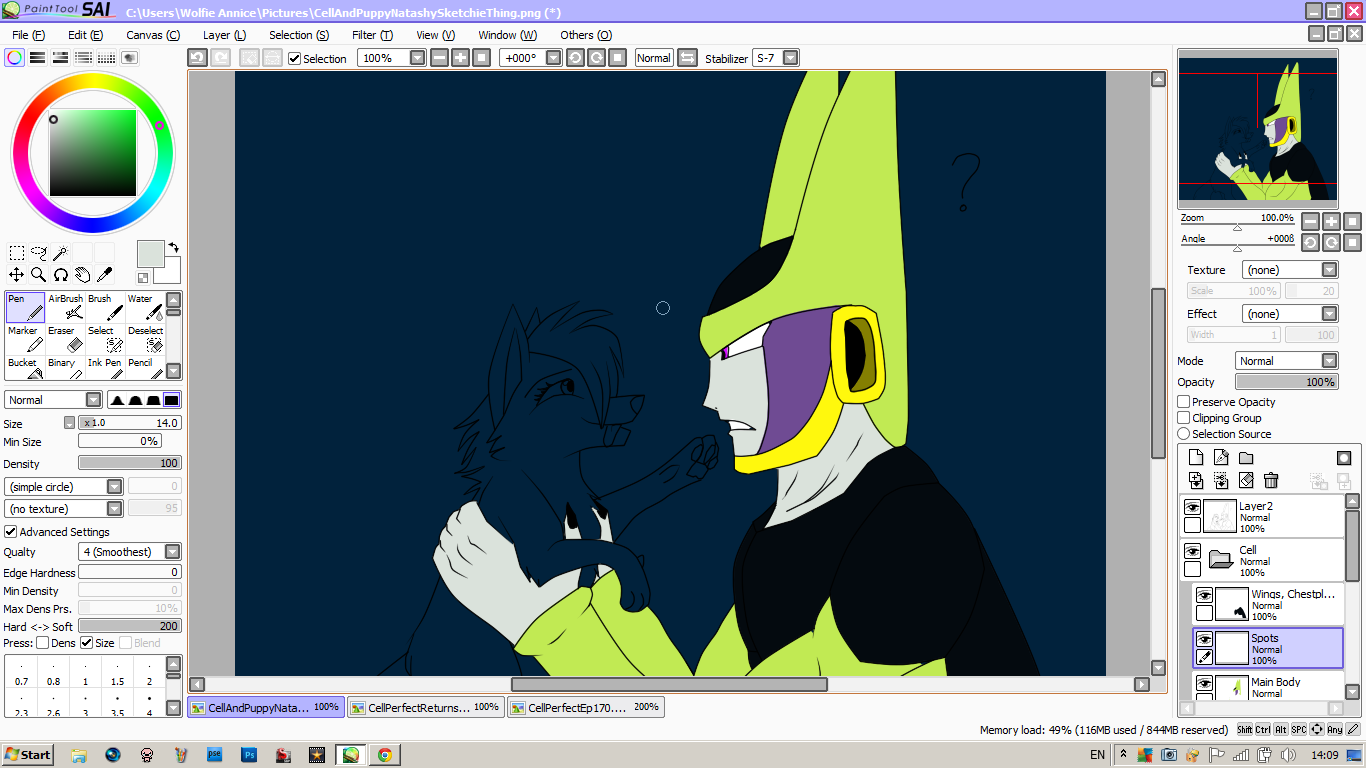Click the layer Opacity slider bar
Image resolution: width=1366 pixels, height=768 pixels.
[1286, 382]
